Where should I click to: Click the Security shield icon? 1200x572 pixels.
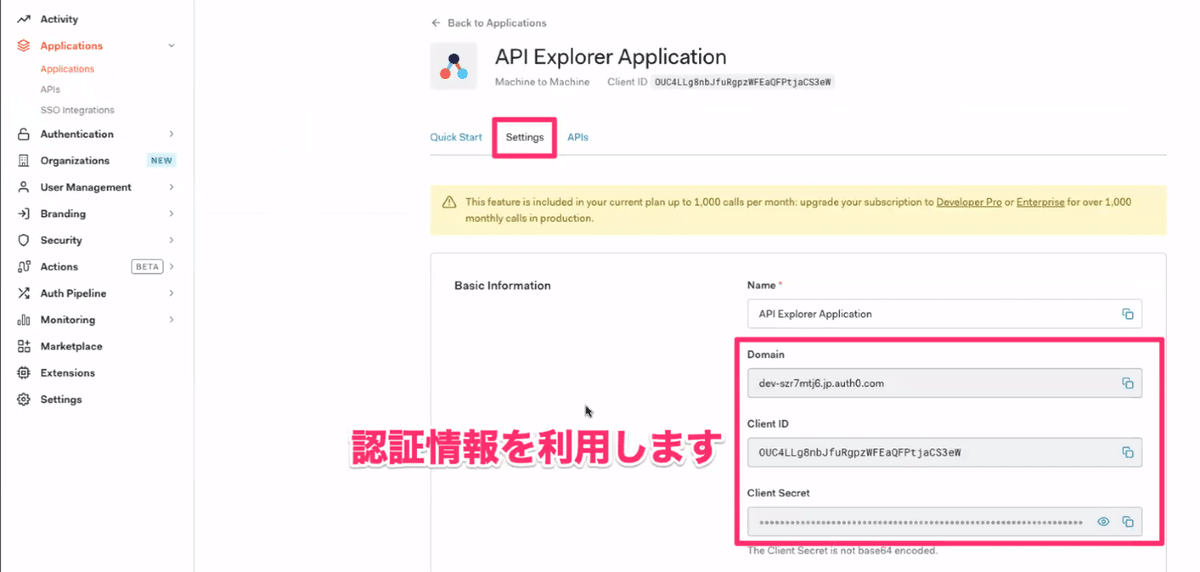(x=23, y=240)
